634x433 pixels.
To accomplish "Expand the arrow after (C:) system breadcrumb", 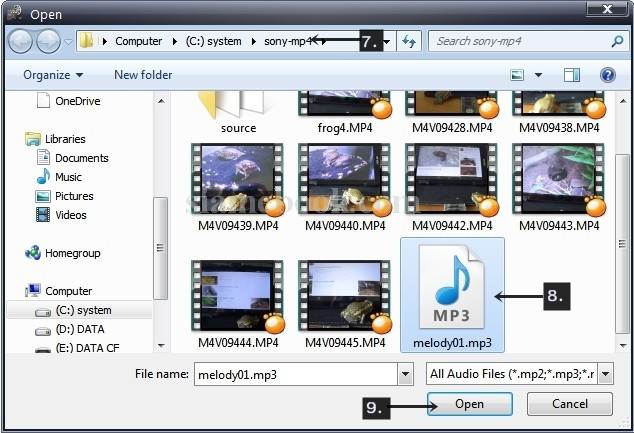I will point(254,41).
